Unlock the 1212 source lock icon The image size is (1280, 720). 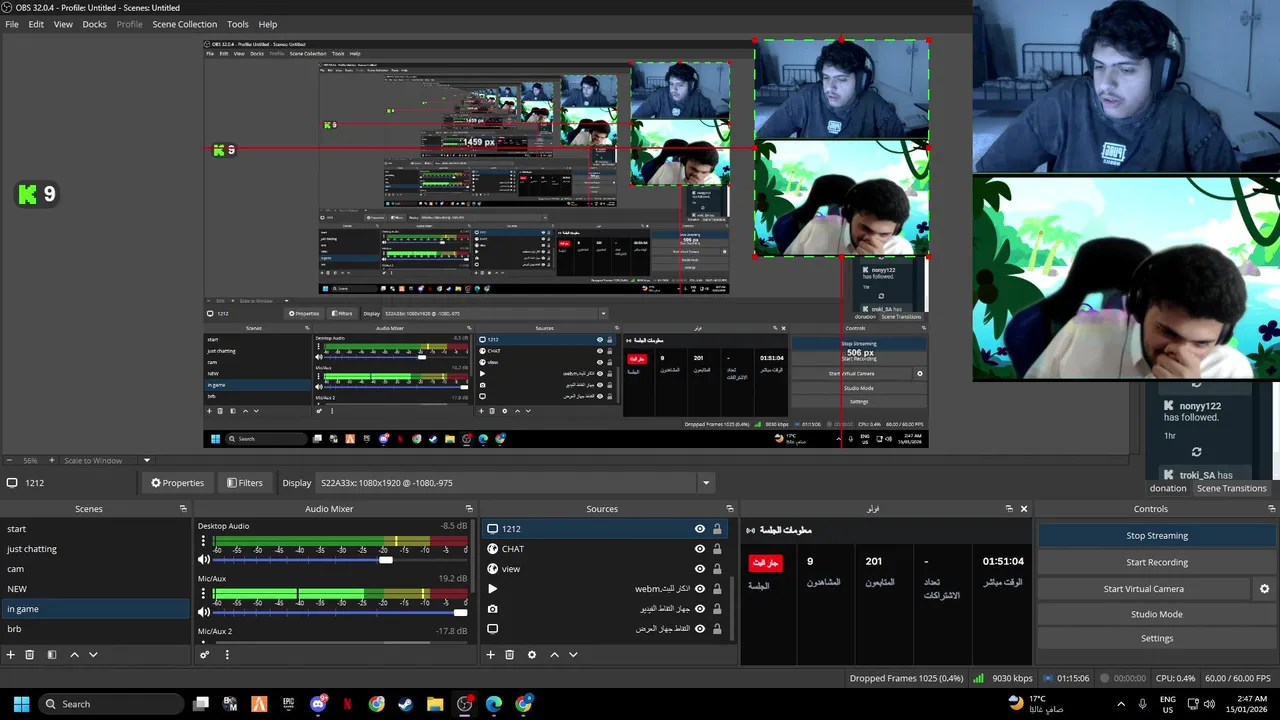coord(717,529)
